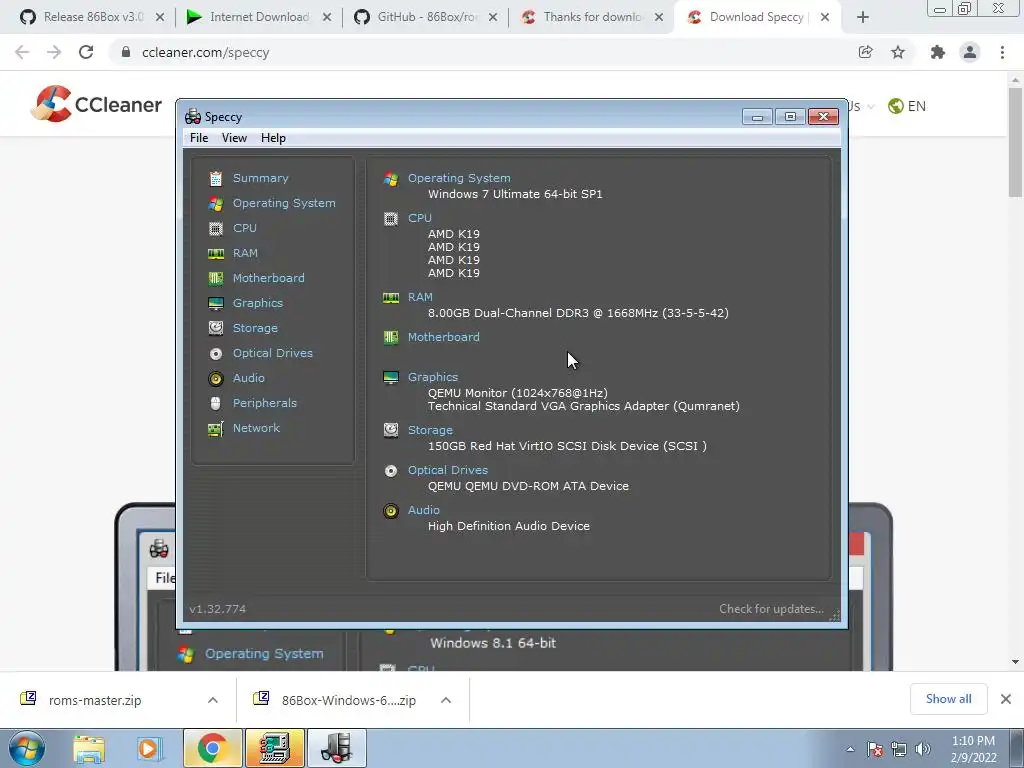Open the File menu in Speccy
This screenshot has height=768, width=1024.
tap(199, 138)
